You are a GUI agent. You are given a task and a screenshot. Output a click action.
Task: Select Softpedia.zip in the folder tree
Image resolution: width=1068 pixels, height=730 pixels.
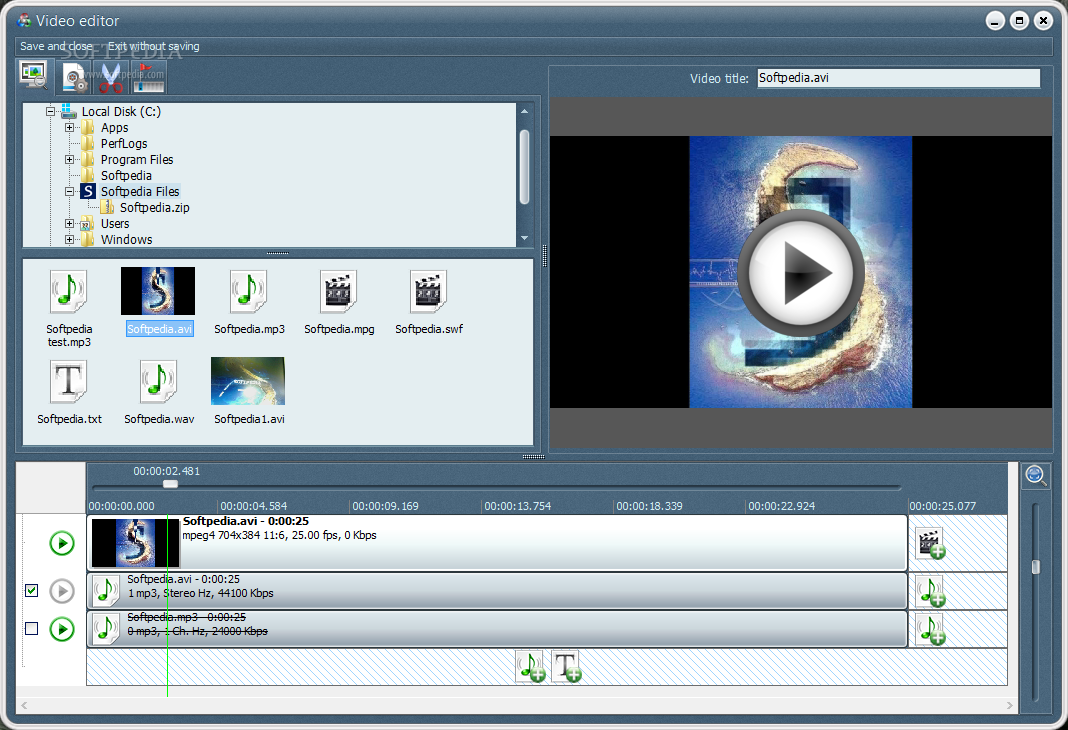point(155,208)
